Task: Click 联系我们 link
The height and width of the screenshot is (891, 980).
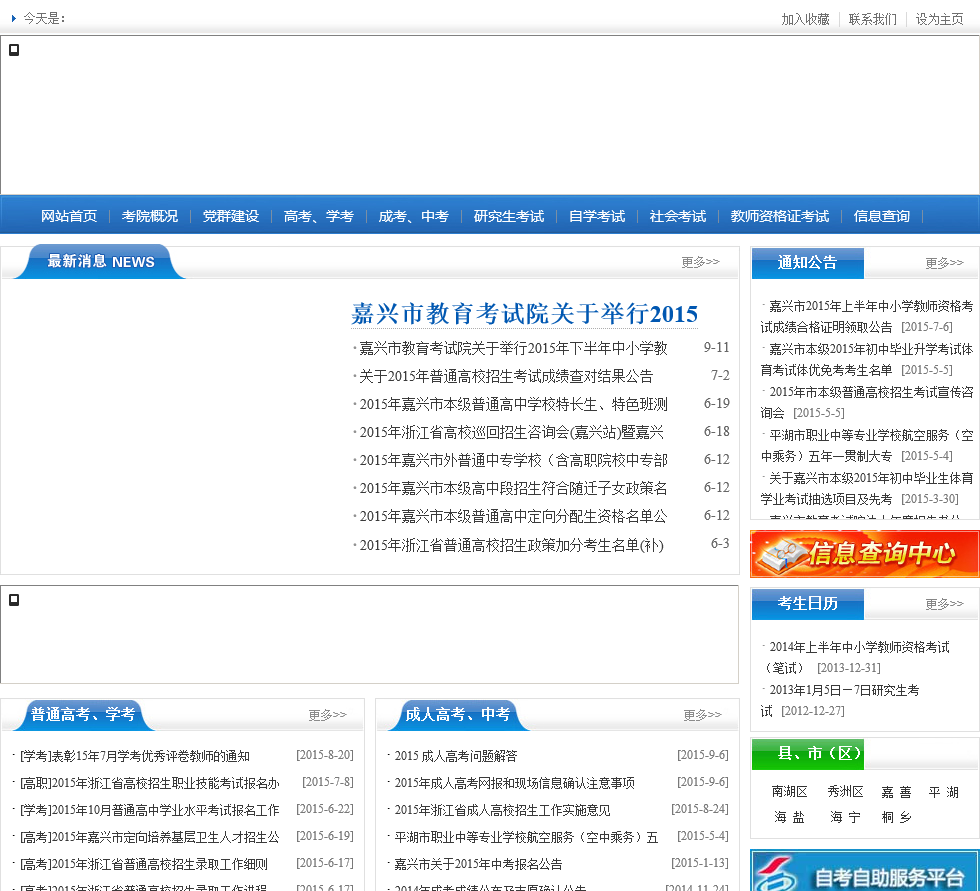Action: (872, 19)
